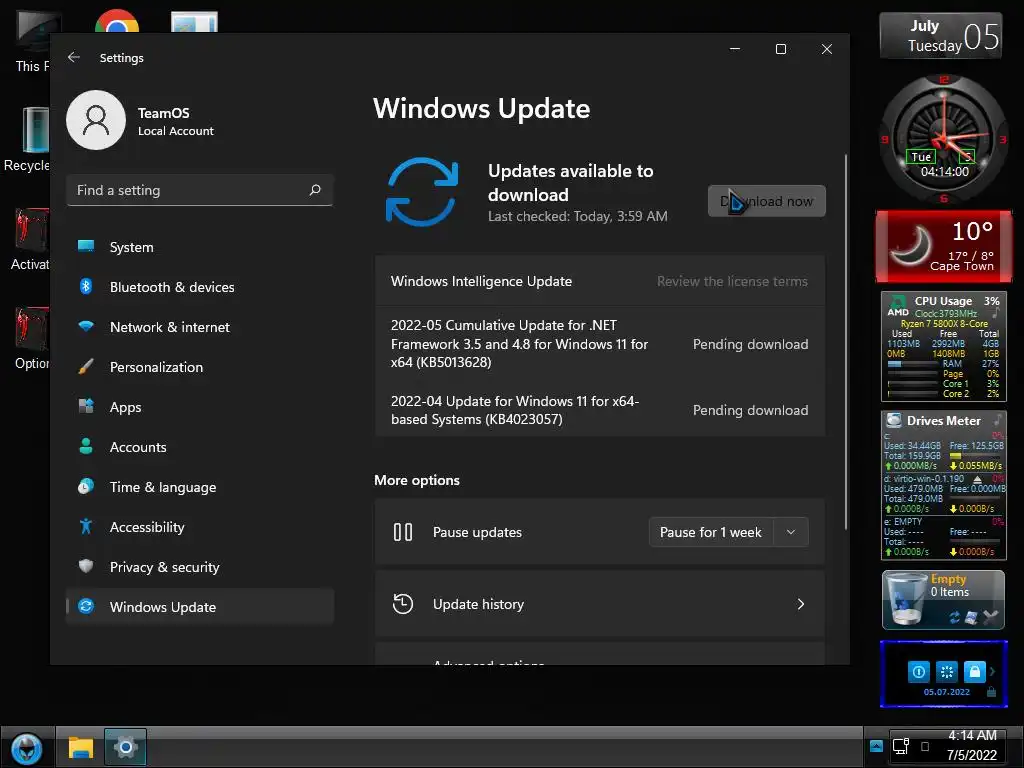1024x768 pixels.
Task: Click Review the license terms link
Action: [x=732, y=281]
